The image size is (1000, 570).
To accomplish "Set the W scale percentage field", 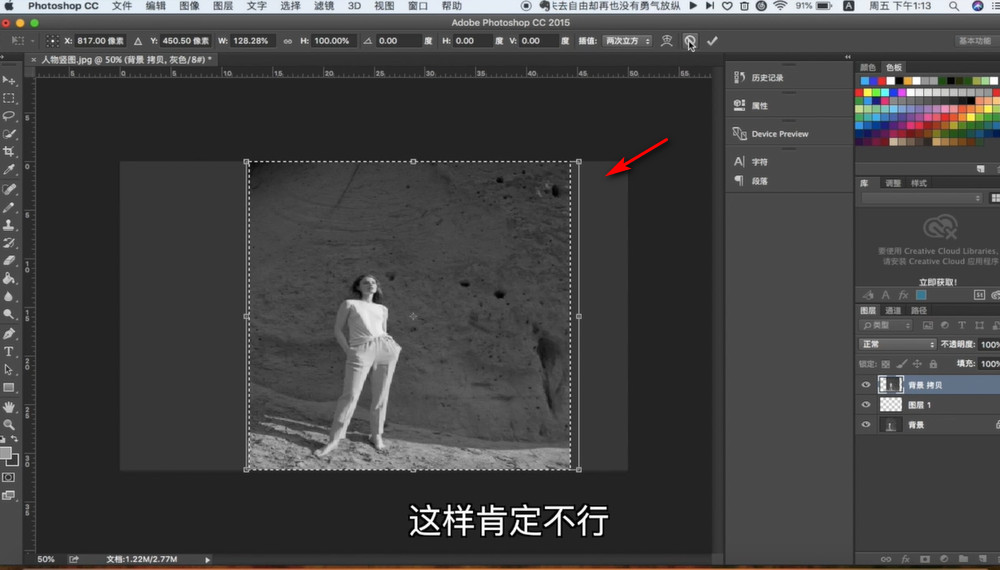I will pyautogui.click(x=253, y=41).
